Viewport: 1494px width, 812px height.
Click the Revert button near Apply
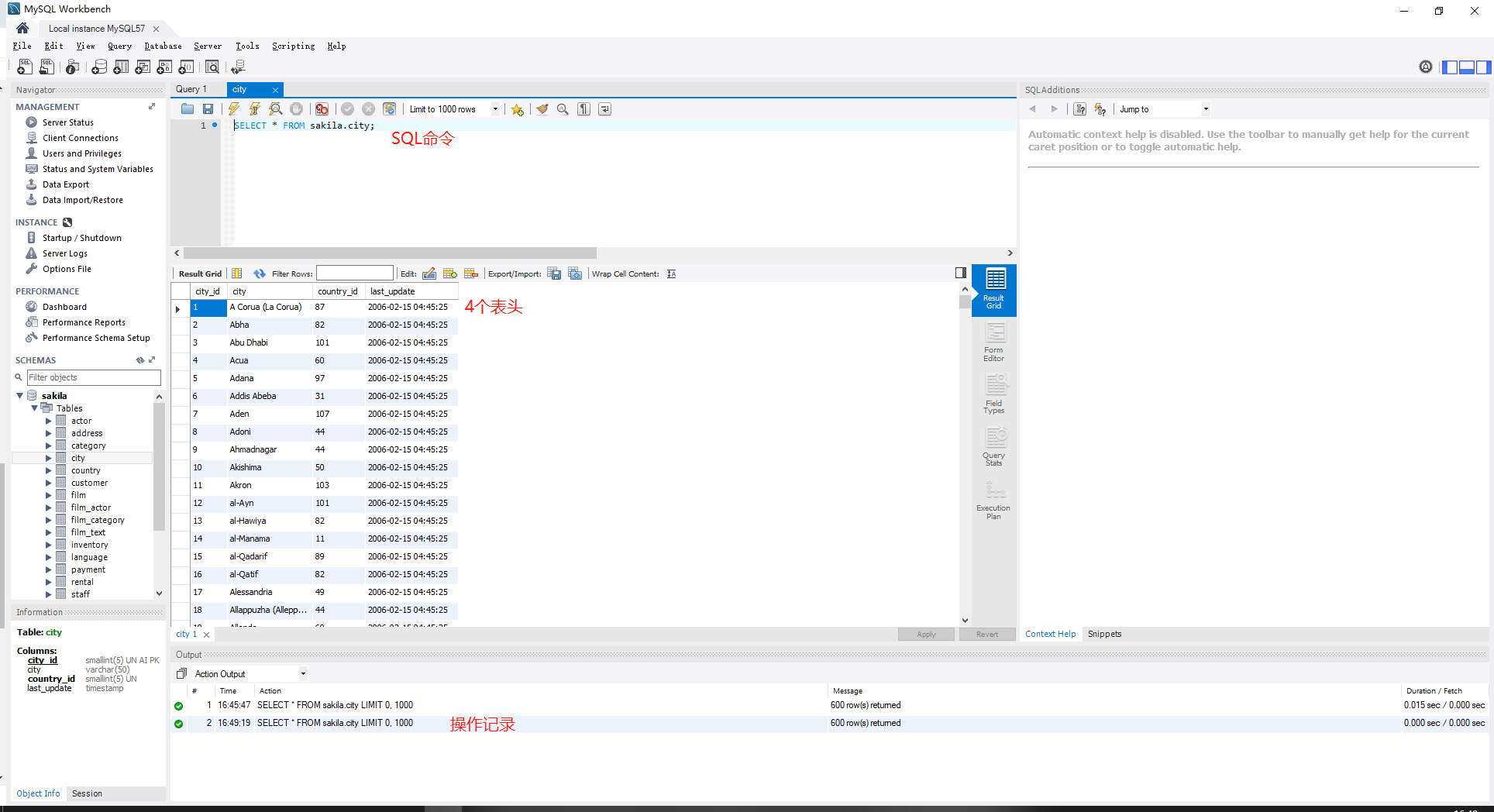click(986, 634)
